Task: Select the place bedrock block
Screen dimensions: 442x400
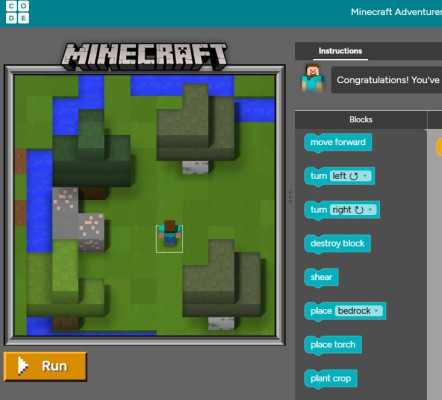Action: 345,311
